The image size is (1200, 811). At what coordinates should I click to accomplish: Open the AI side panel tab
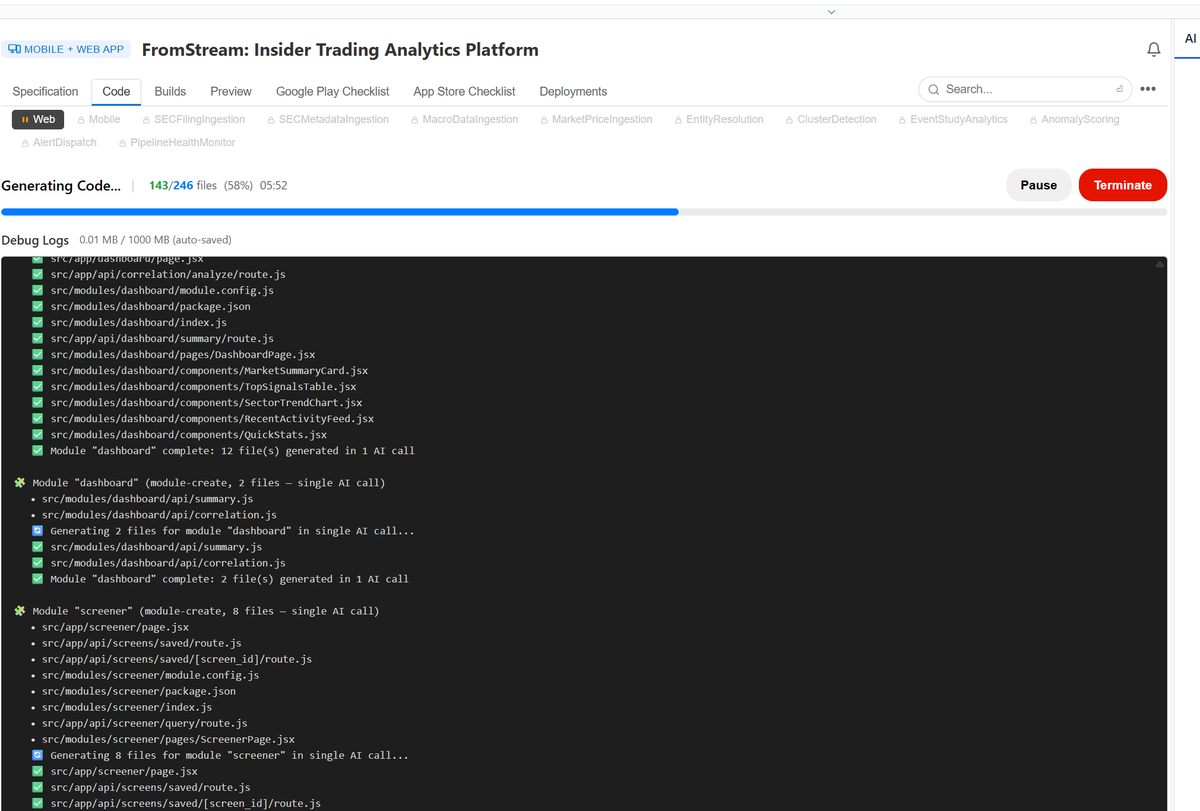(1190, 39)
